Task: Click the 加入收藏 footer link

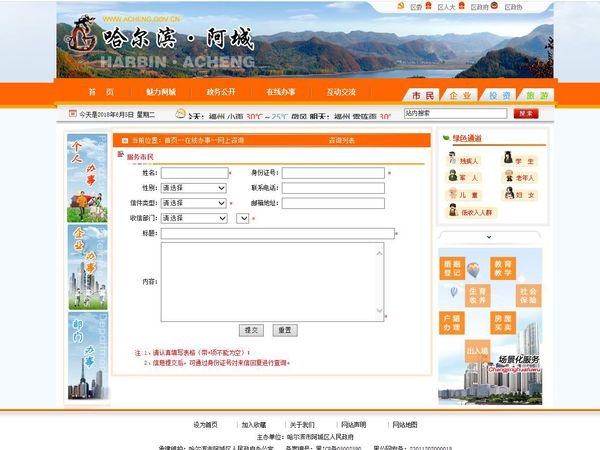Action: point(254,424)
